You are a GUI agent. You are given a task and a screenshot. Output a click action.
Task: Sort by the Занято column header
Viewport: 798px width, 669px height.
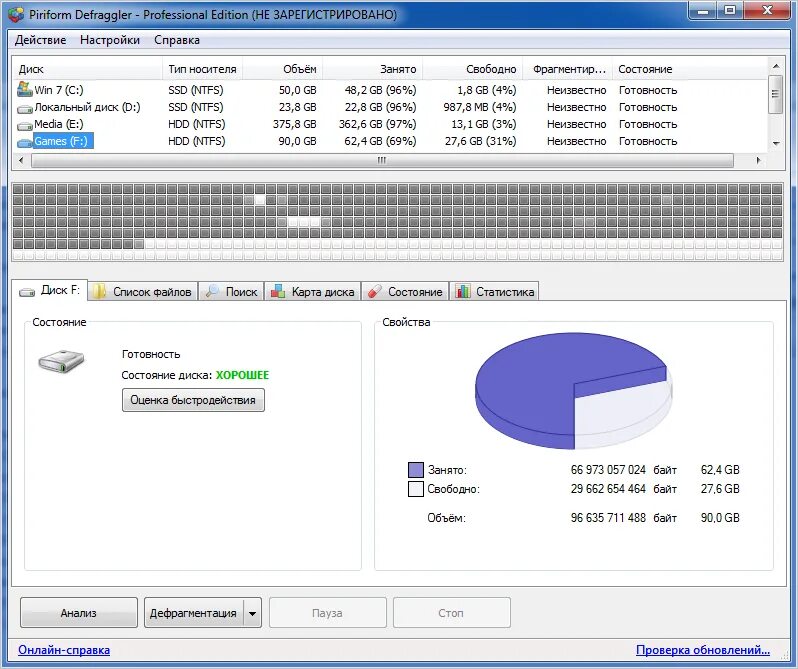pos(373,69)
